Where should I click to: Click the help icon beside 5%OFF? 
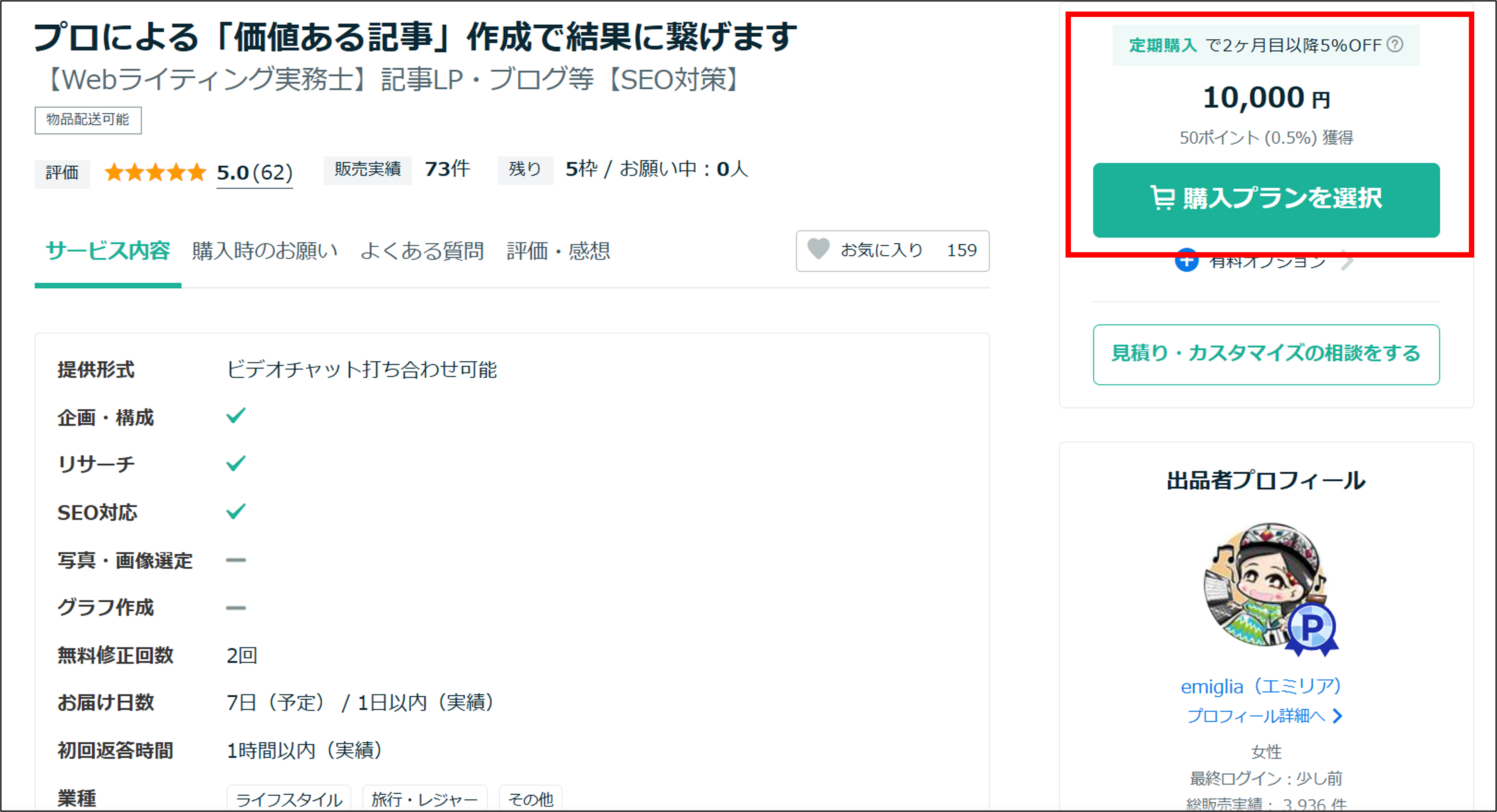[1395, 44]
